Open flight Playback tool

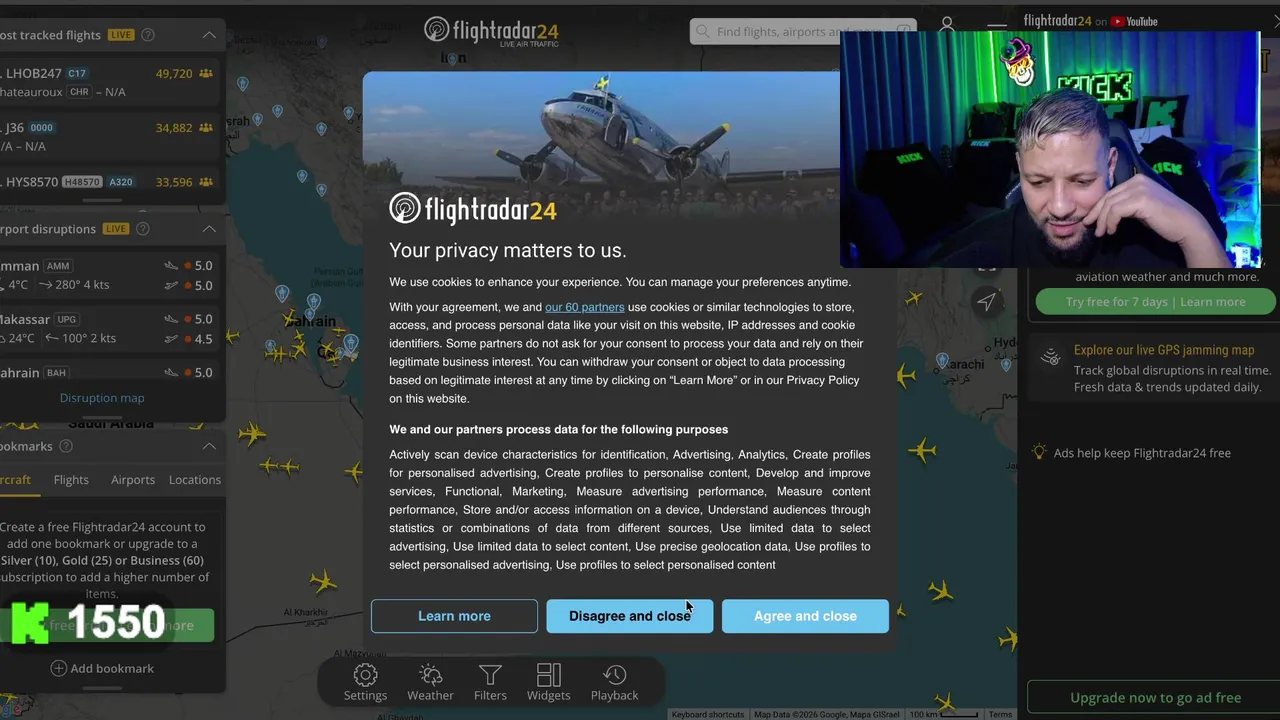click(x=614, y=683)
